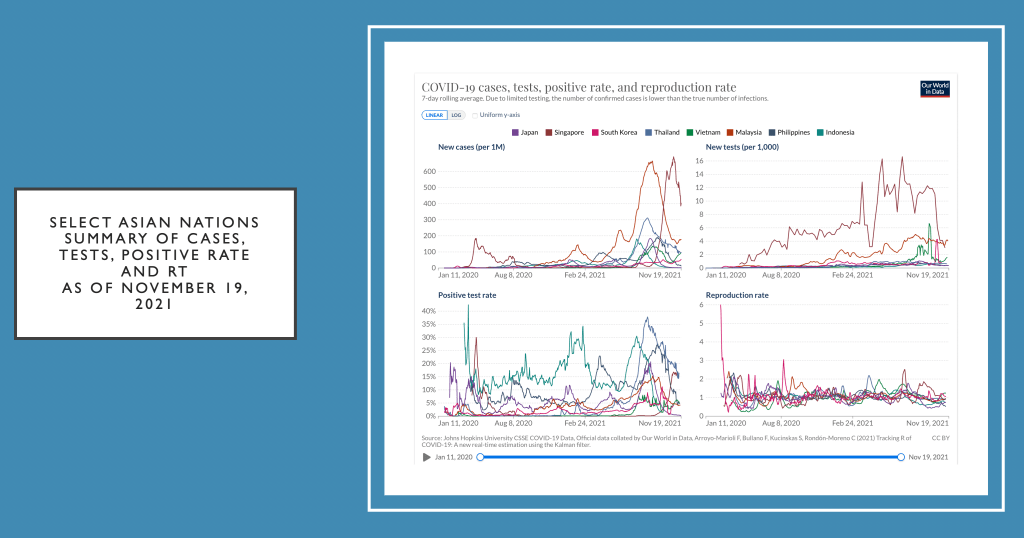The height and width of the screenshot is (538, 1024).
Task: Click the timeline start handle
Action: pos(480,457)
